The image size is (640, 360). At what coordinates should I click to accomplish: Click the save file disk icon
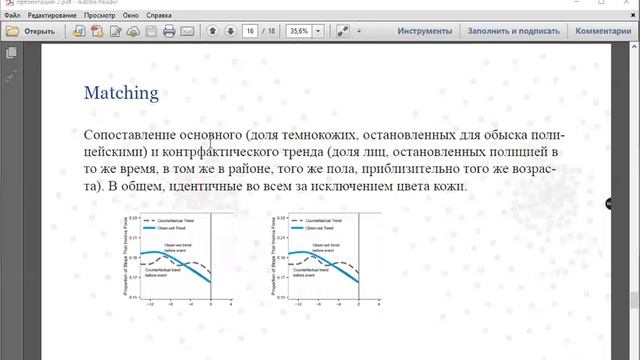click(151, 31)
